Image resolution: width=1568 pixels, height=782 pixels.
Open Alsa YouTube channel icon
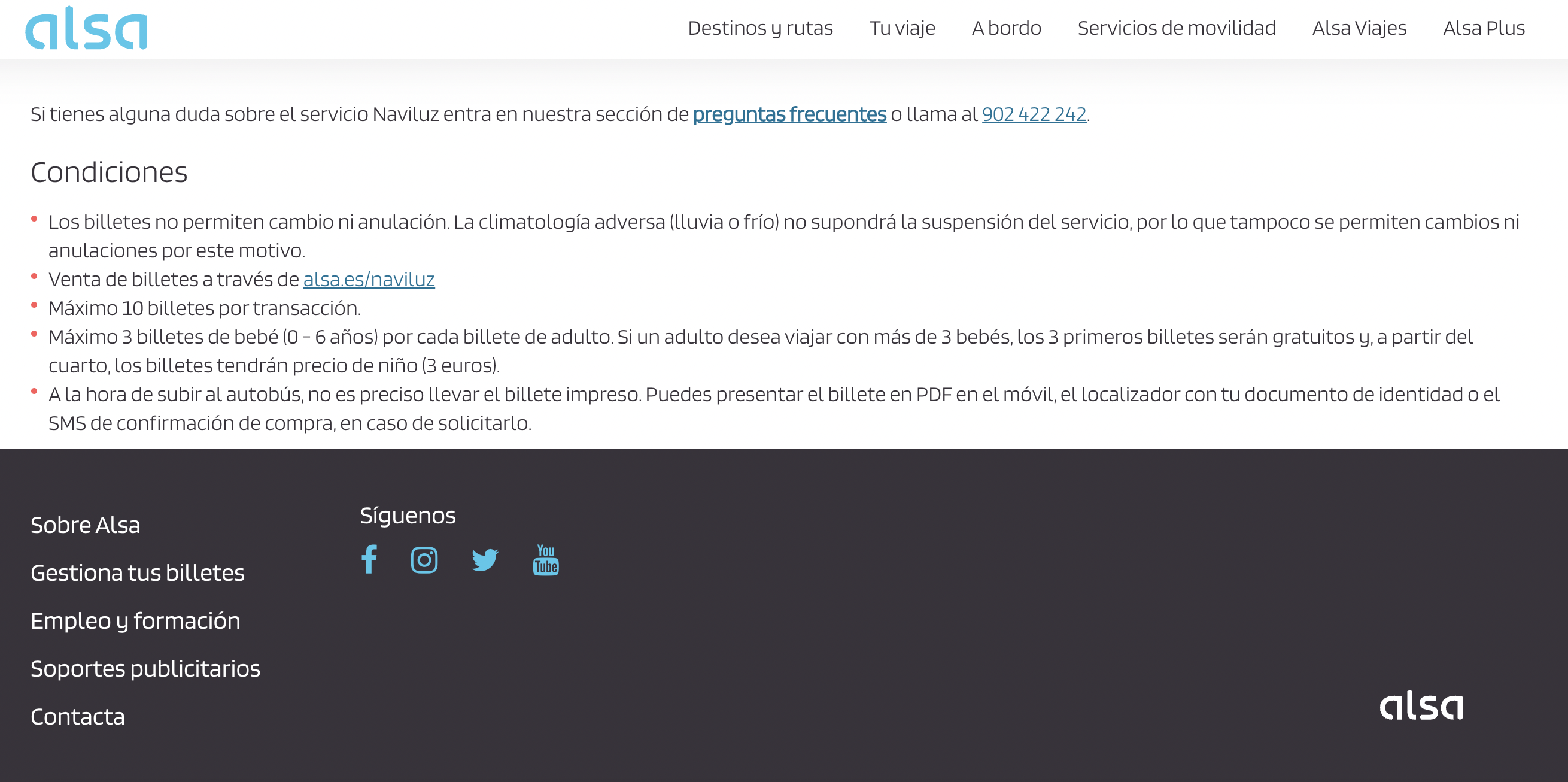[x=545, y=560]
